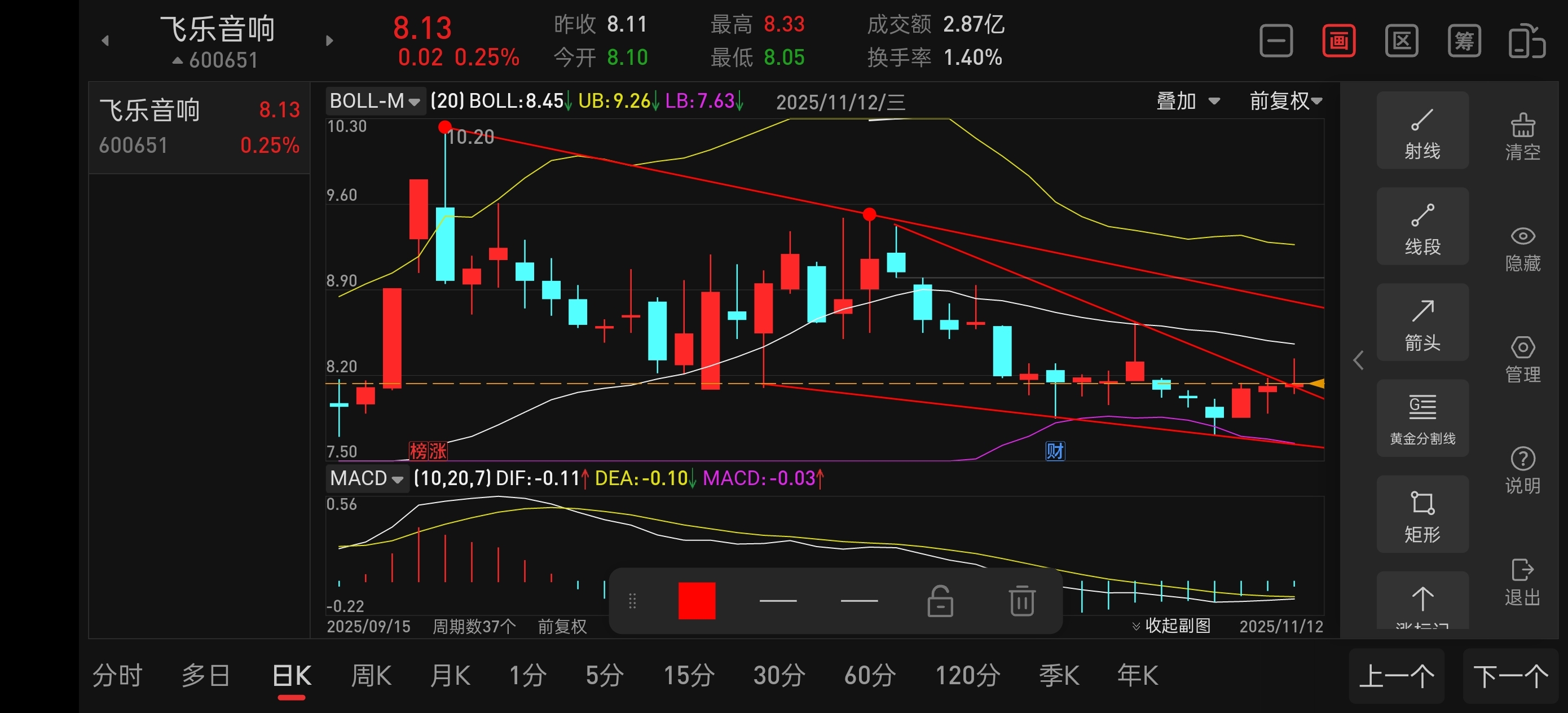Select the ray (射线) drawing tool
This screenshot has height=713, width=1568.
click(1422, 130)
